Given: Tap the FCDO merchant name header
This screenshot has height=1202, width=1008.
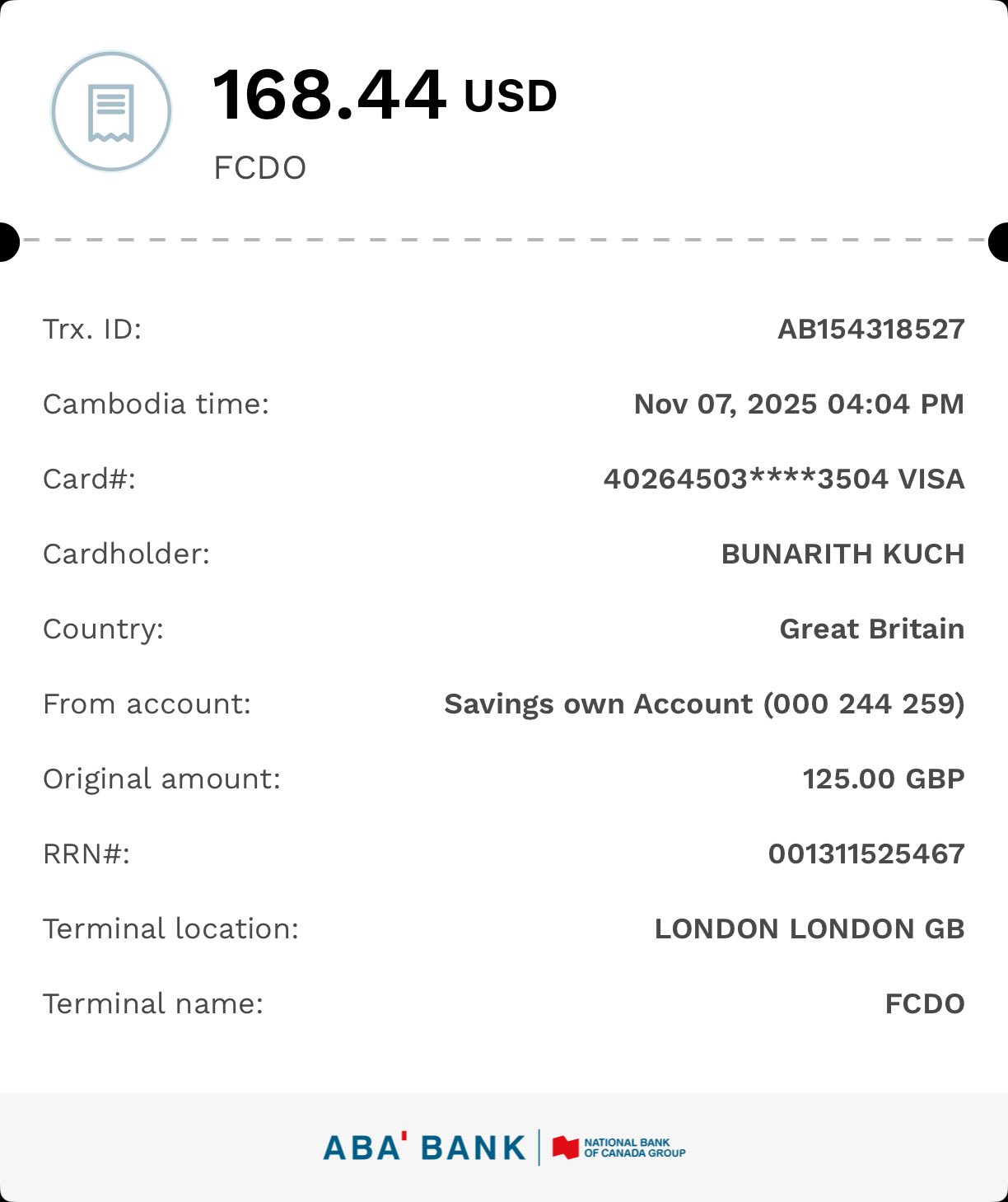Looking at the screenshot, I should [259, 168].
